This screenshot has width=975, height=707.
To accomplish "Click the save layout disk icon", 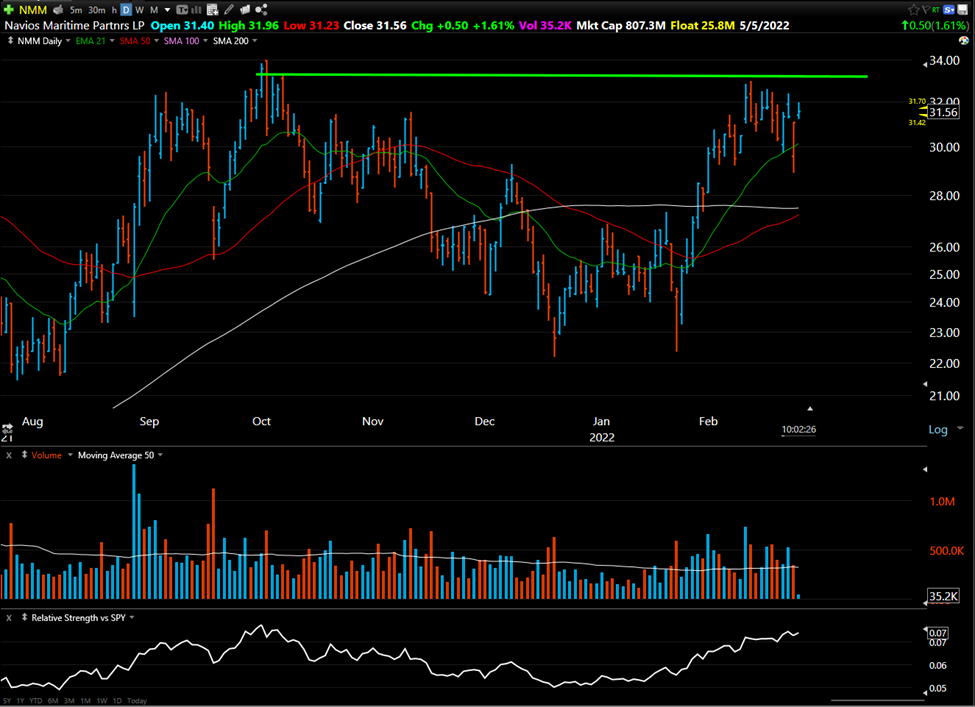I will (963, 9).
